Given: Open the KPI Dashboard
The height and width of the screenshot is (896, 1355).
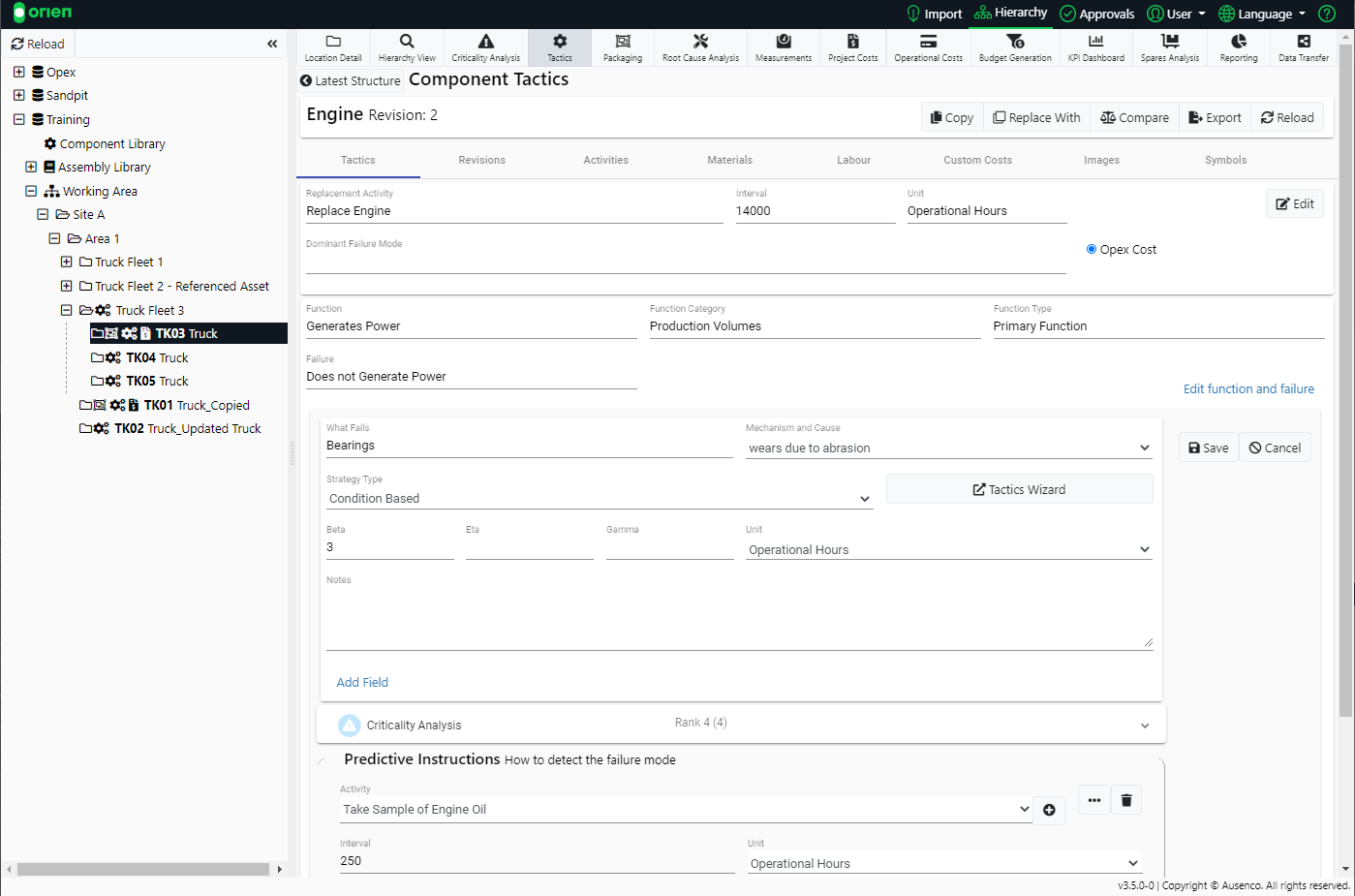Looking at the screenshot, I should (1095, 46).
